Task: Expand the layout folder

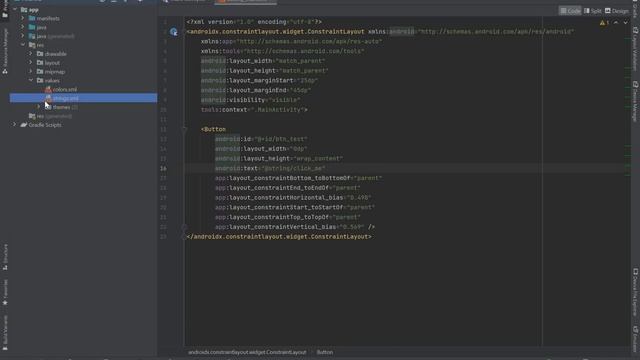Action: coord(31,62)
